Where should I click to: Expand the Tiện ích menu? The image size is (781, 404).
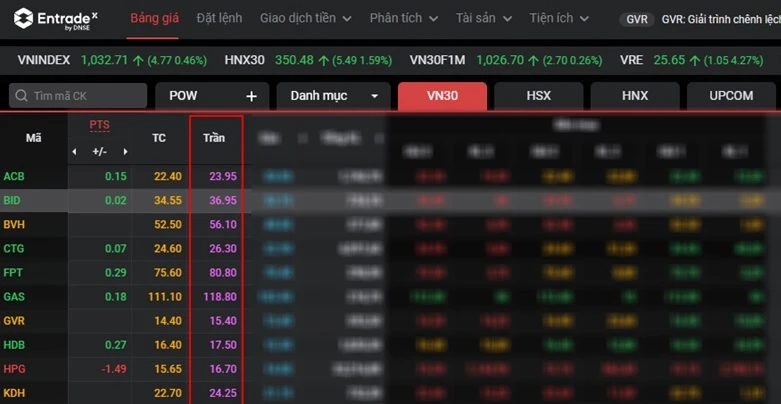(559, 18)
